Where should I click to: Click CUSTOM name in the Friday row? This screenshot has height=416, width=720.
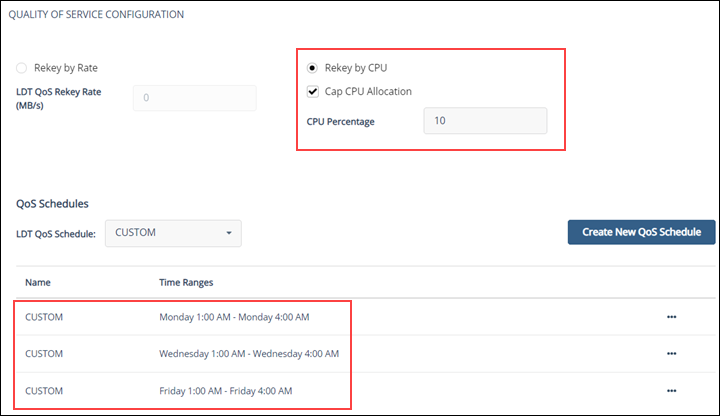click(x=44, y=389)
